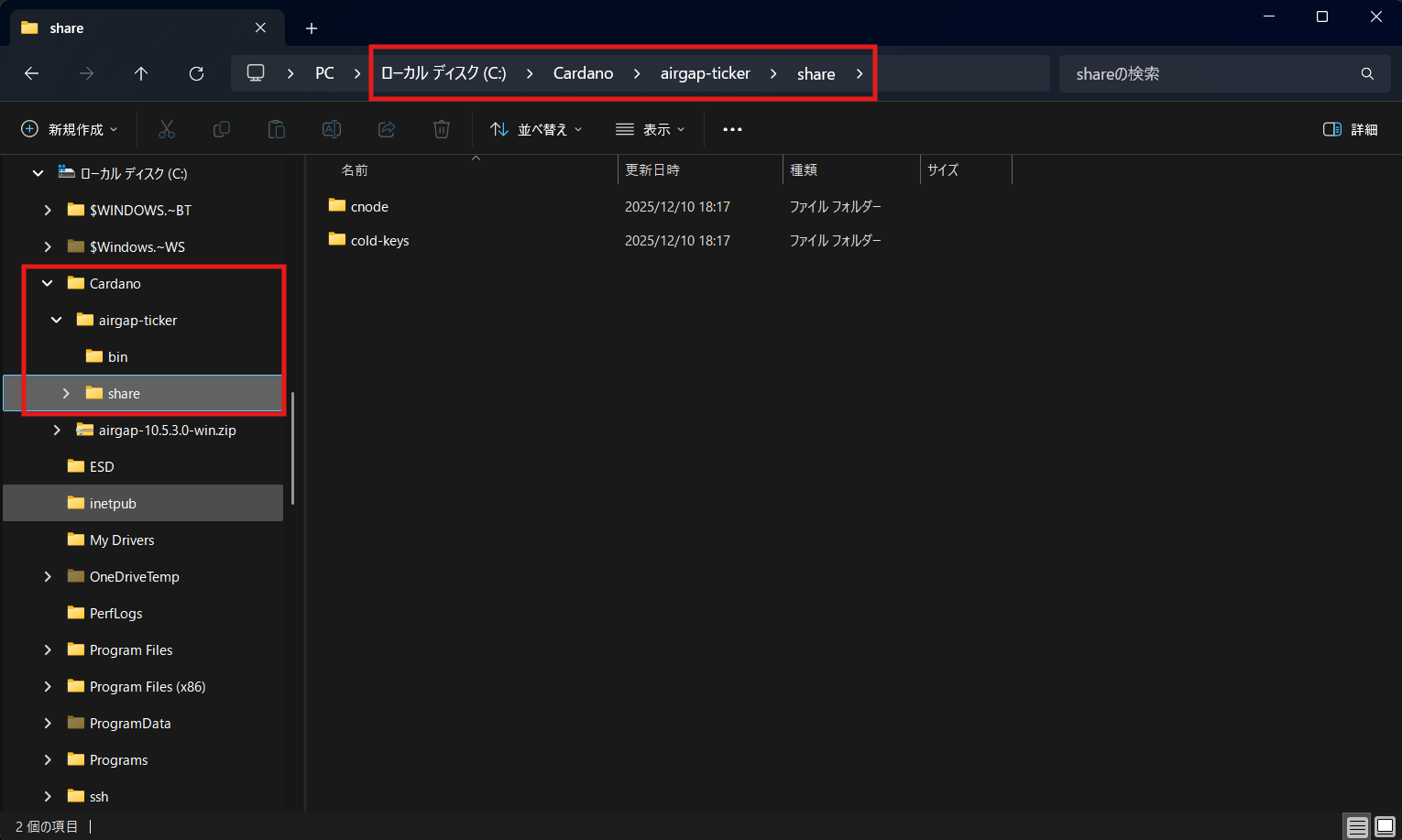This screenshot has height=840, width=1402.
Task: Click the Delete trash icon
Action: pyautogui.click(x=441, y=128)
